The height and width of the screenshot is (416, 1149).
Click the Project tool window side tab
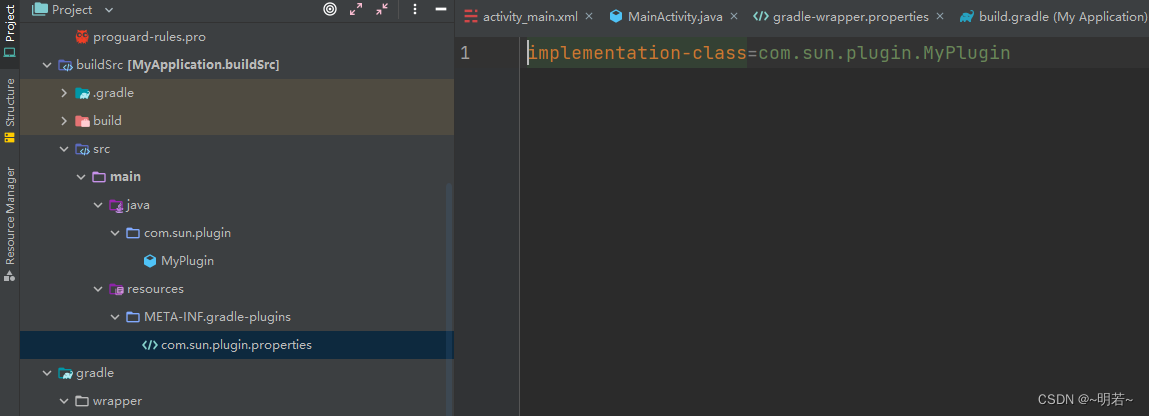coord(10,30)
